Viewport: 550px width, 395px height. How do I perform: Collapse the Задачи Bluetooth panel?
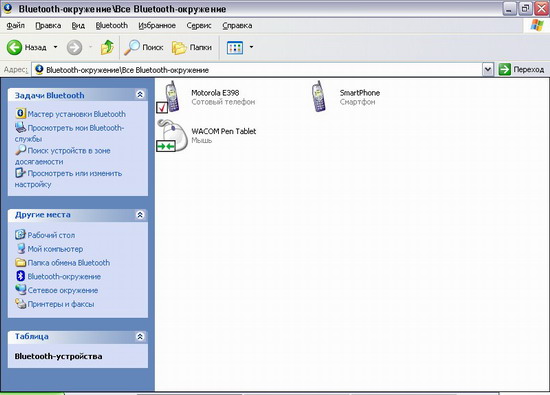(140, 94)
